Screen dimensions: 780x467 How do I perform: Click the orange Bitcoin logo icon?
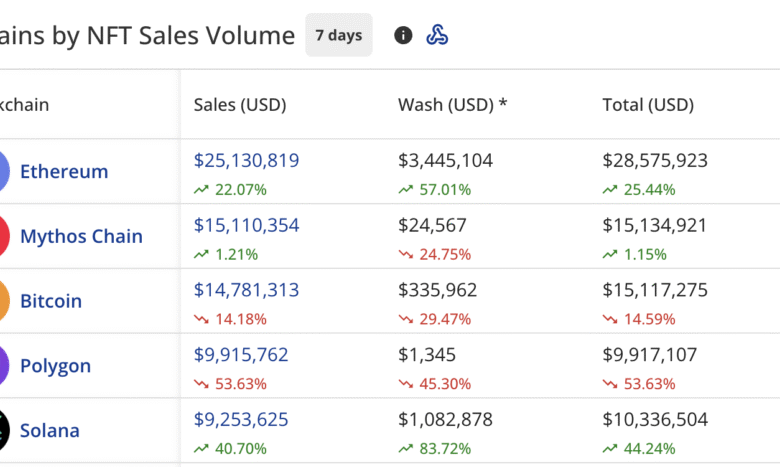click(2, 300)
